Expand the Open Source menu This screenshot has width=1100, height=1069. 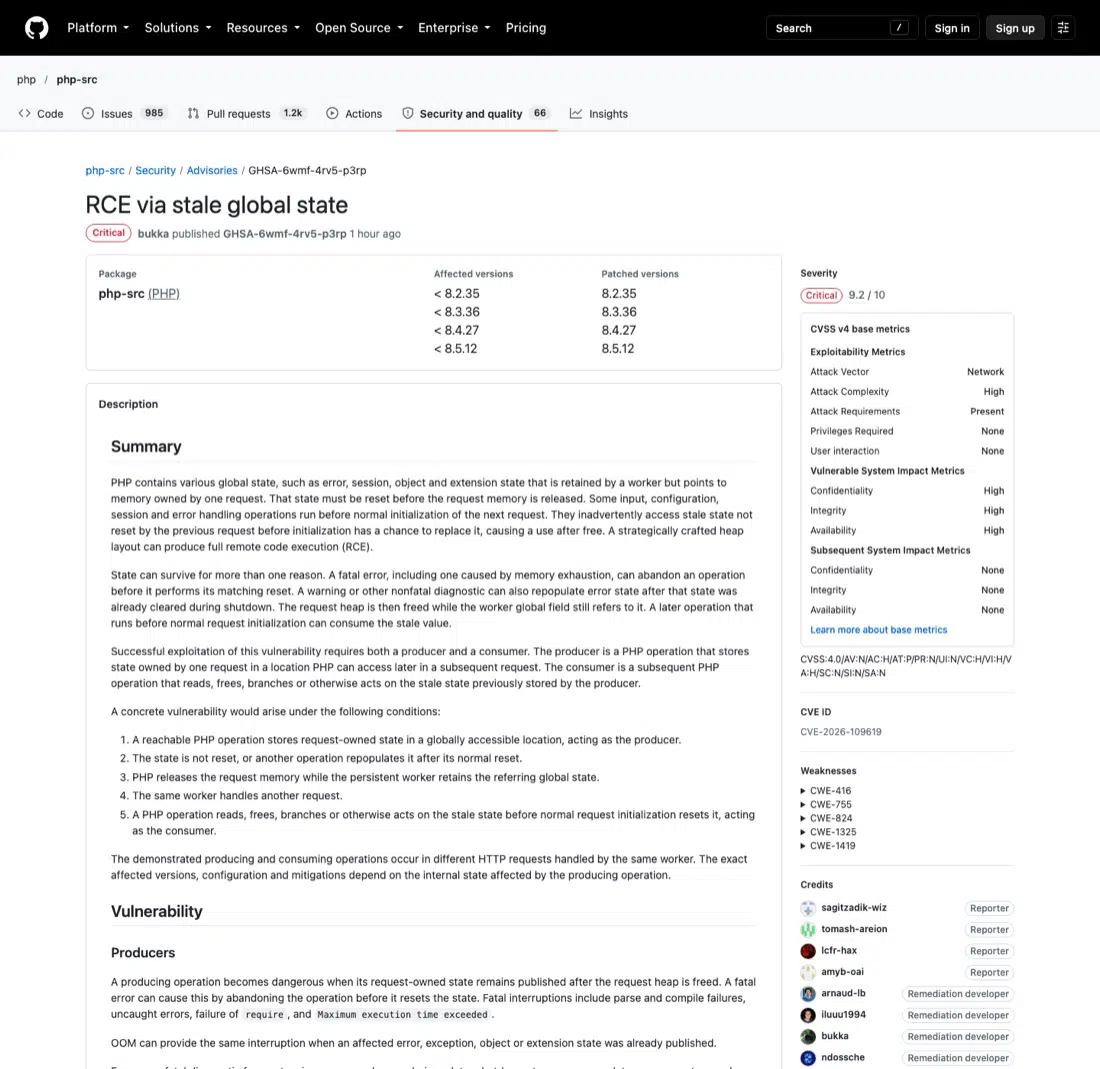pos(359,28)
